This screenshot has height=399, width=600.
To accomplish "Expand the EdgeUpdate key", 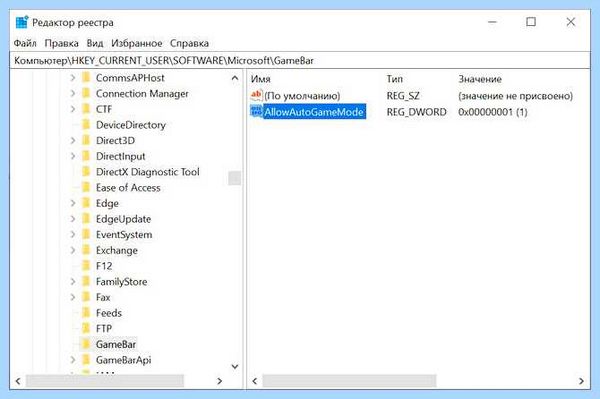I will click(73, 219).
